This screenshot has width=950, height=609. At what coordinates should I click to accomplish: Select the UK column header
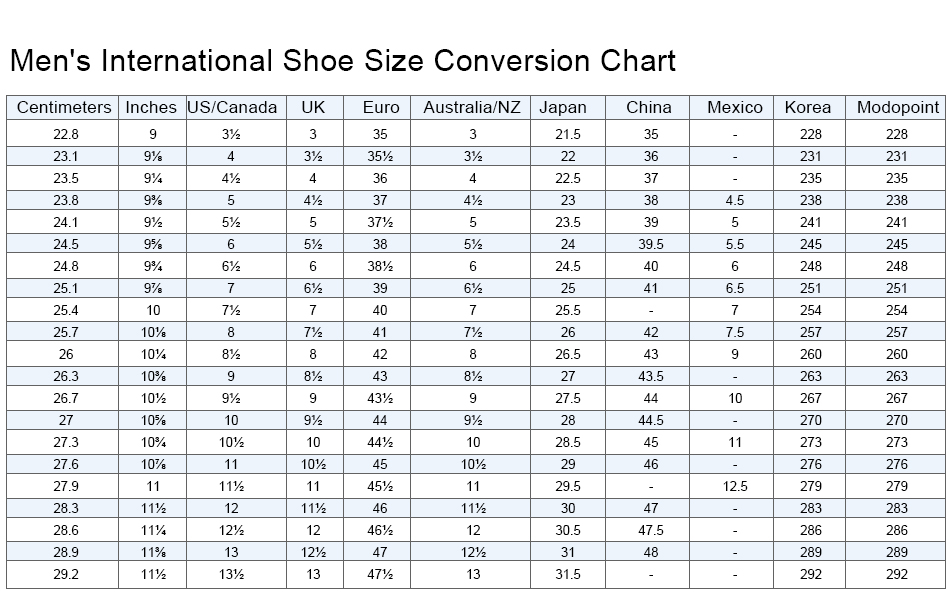click(313, 107)
